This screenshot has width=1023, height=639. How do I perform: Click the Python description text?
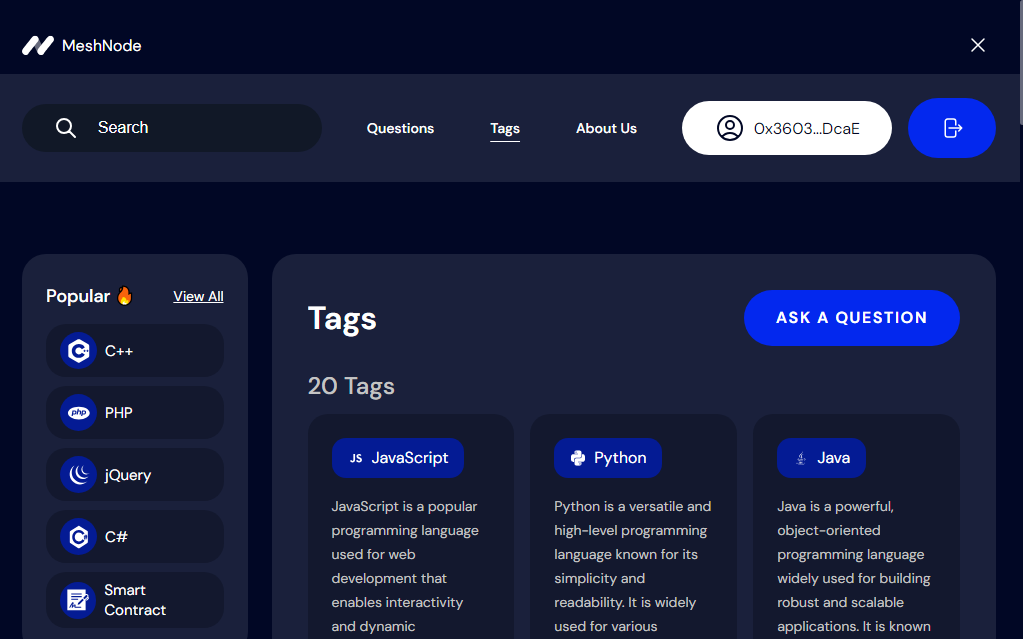[632, 567]
